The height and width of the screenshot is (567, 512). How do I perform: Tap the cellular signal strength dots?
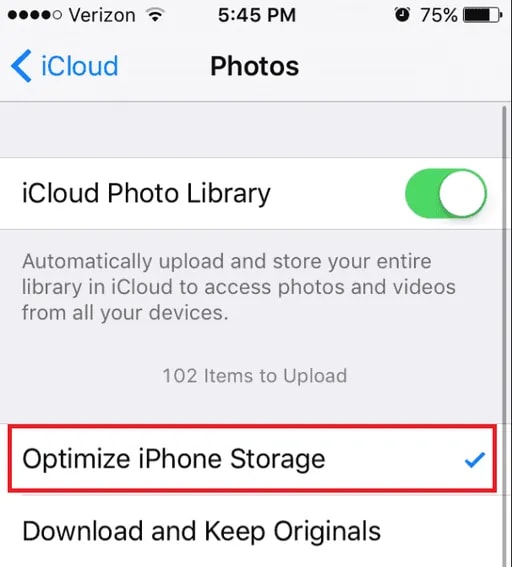[35, 15]
